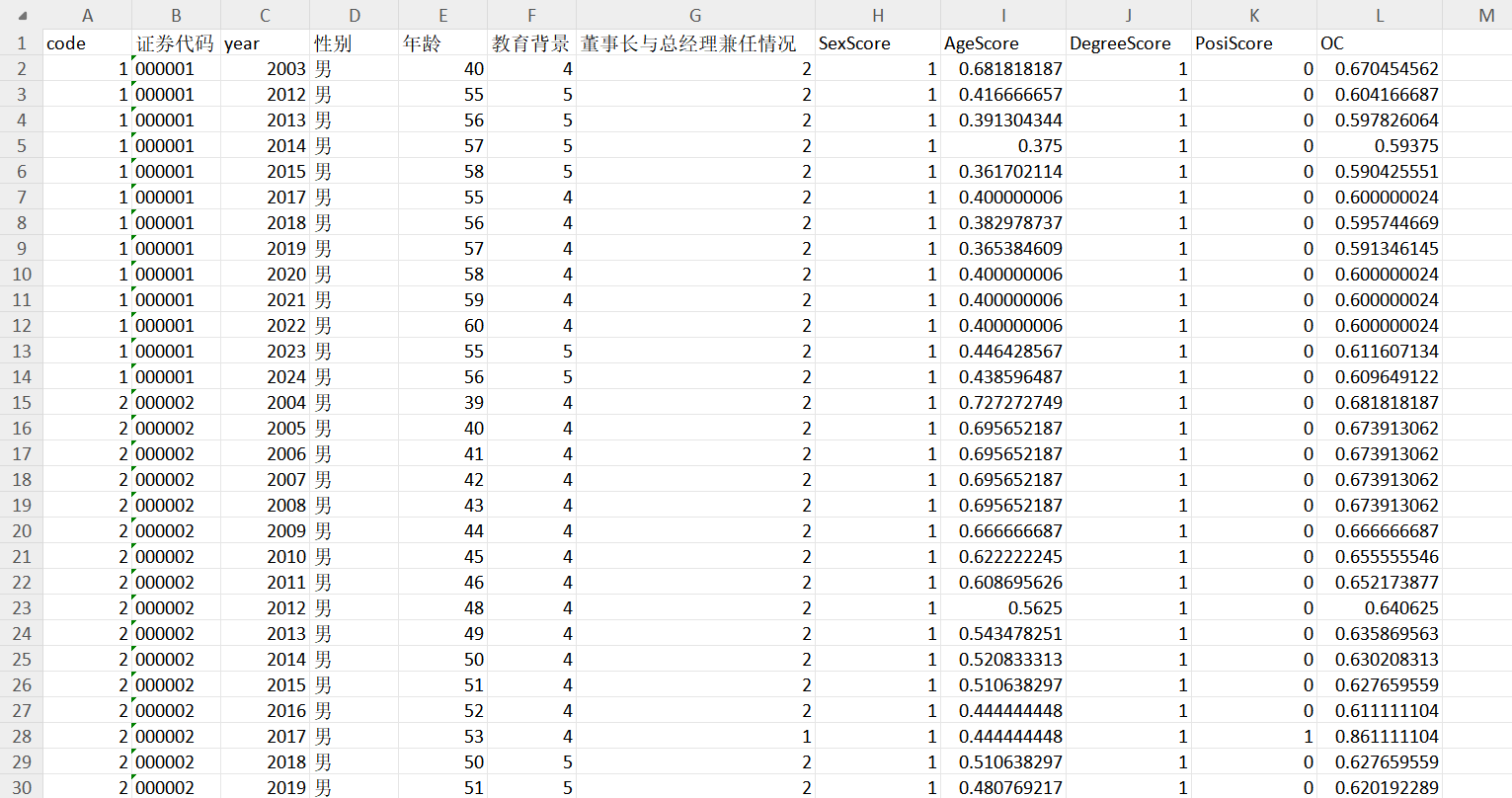Select OC value 0.670454562

1380,69
